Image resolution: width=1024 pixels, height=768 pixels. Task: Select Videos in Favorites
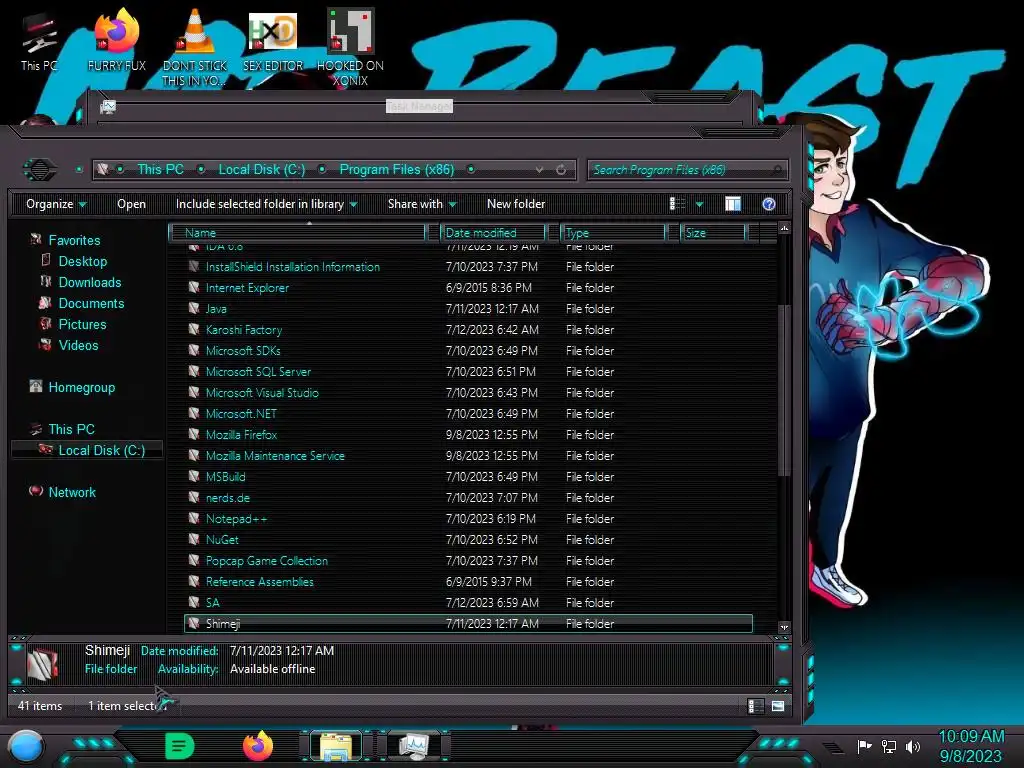point(78,345)
